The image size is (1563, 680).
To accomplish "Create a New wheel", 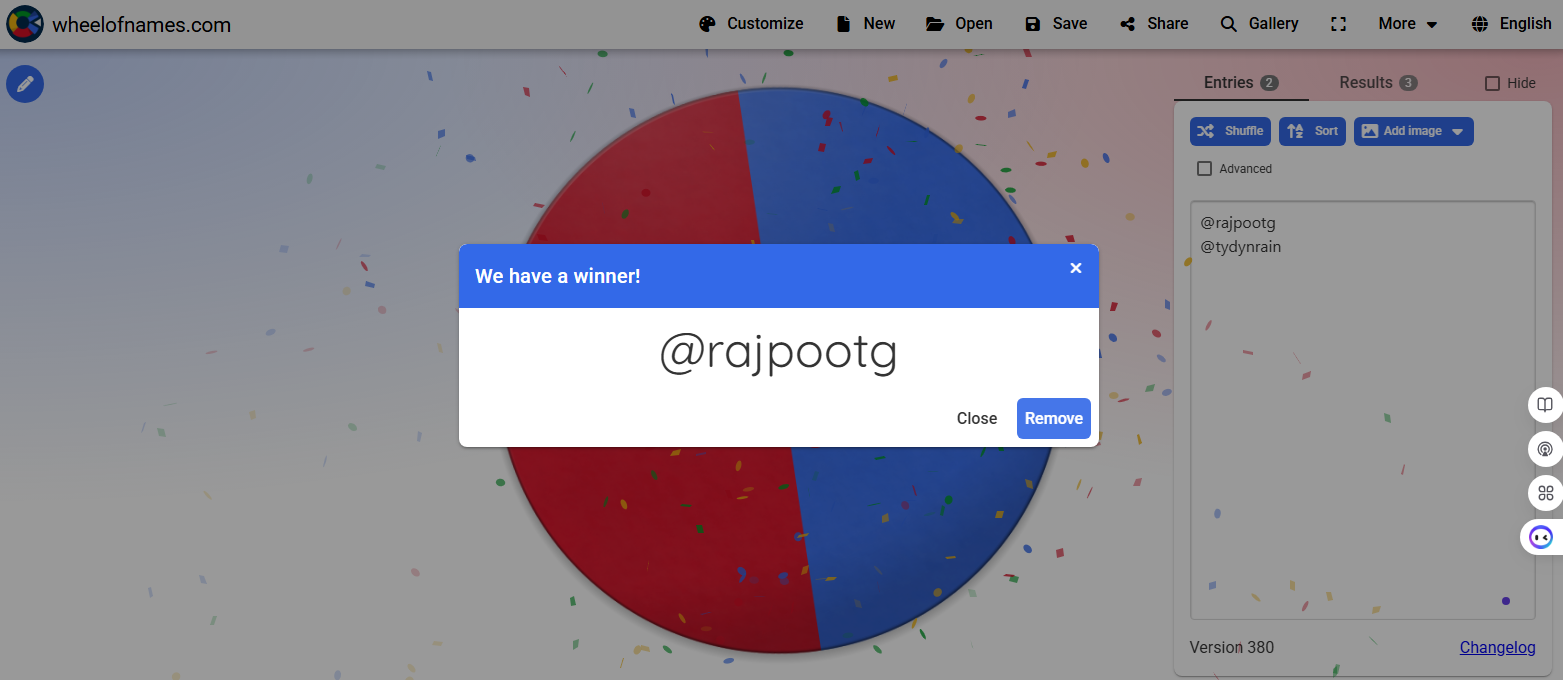I will coord(866,24).
